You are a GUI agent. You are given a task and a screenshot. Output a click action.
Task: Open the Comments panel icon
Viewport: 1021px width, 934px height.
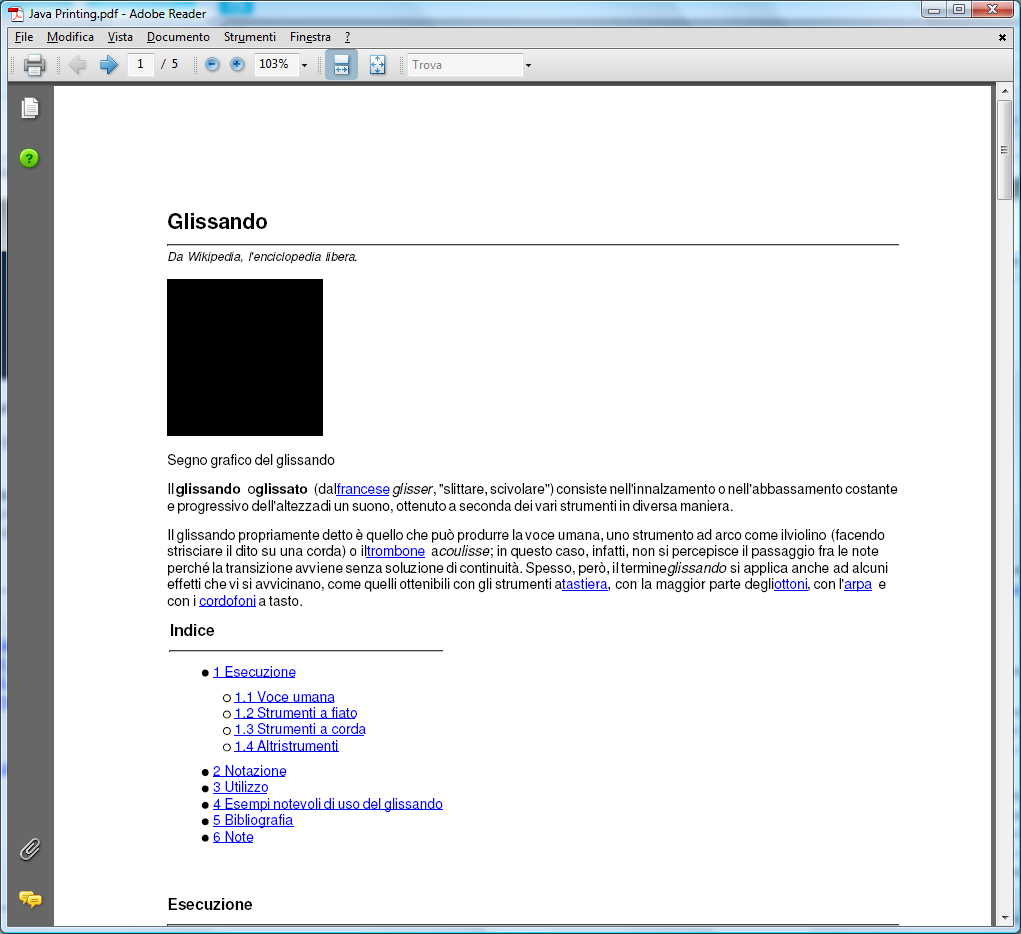point(30,899)
